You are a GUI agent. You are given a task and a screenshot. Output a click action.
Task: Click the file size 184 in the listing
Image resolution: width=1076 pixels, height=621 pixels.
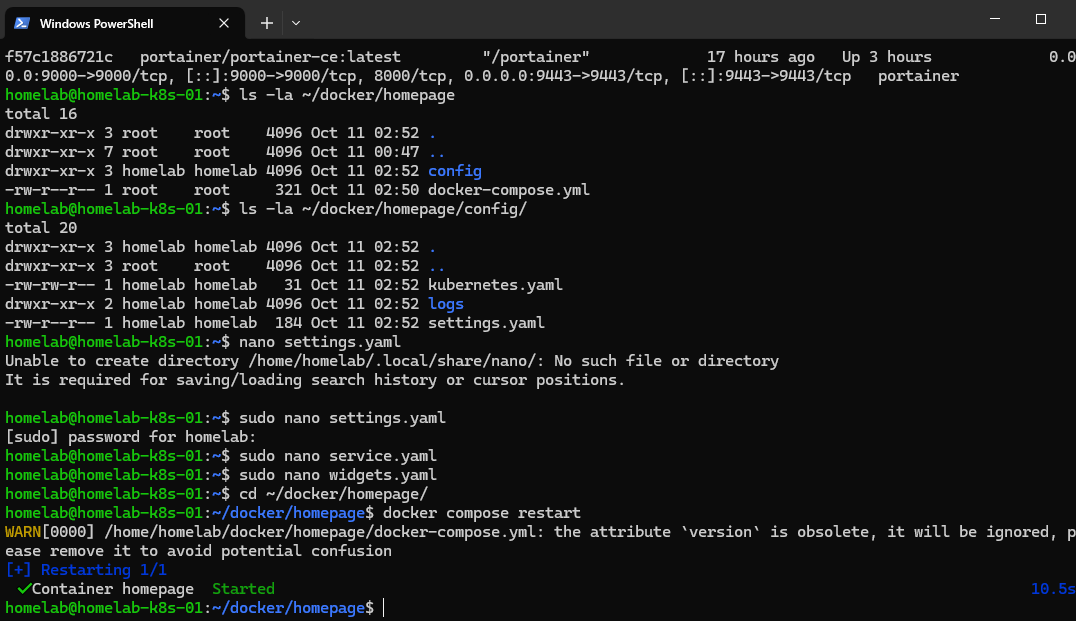[288, 323]
